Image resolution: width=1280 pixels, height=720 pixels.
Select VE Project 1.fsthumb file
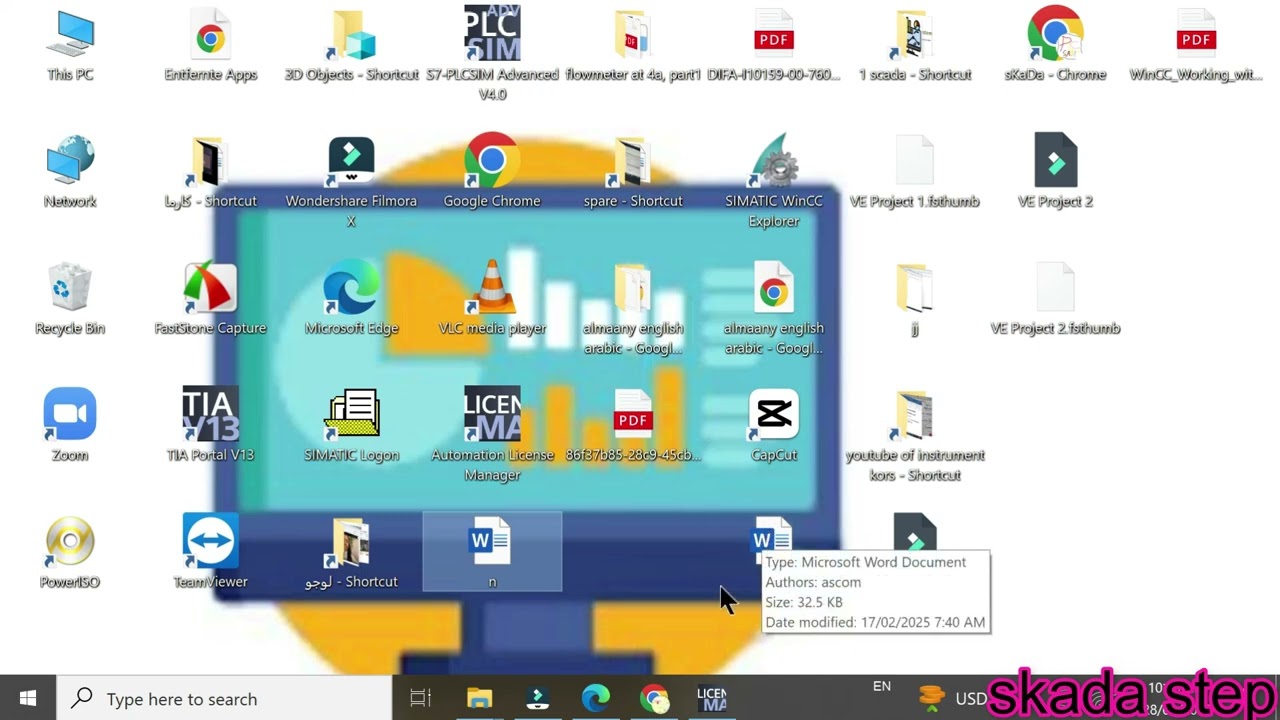coord(914,172)
